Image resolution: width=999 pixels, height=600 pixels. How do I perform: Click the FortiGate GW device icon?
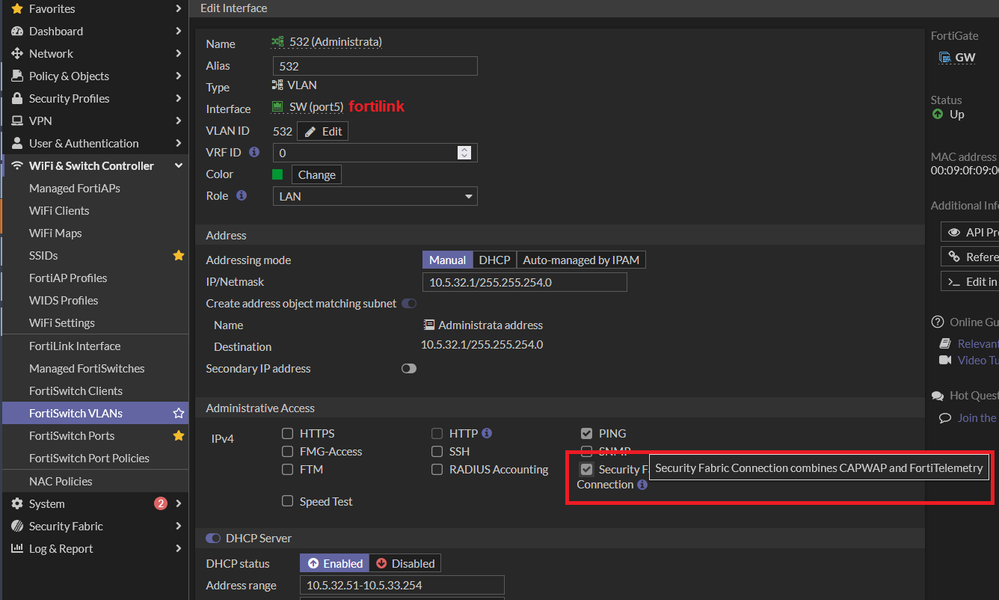coord(944,57)
